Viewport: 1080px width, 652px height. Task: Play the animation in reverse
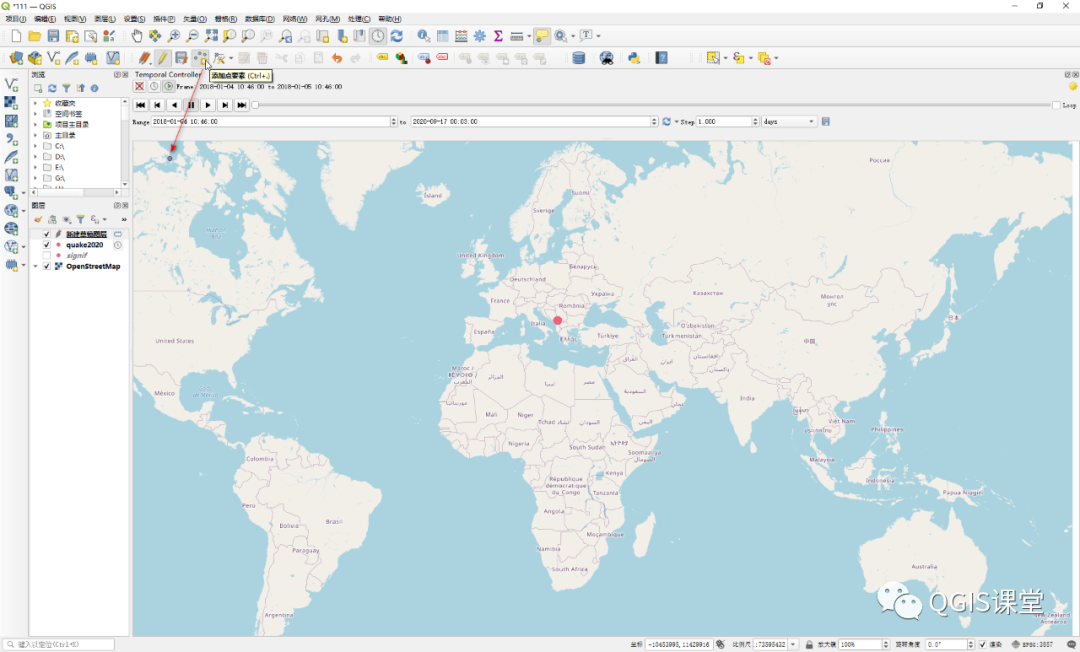coord(174,105)
